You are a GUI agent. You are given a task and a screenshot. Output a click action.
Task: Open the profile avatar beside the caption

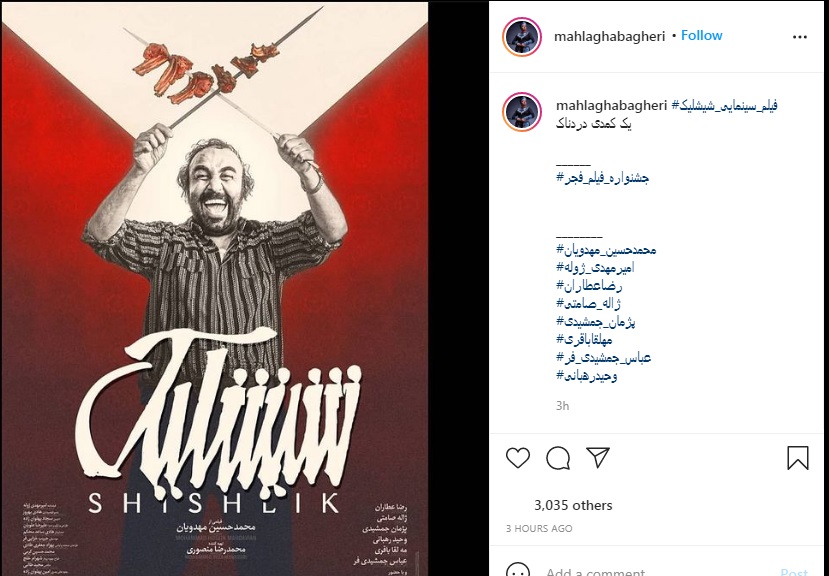point(522,112)
